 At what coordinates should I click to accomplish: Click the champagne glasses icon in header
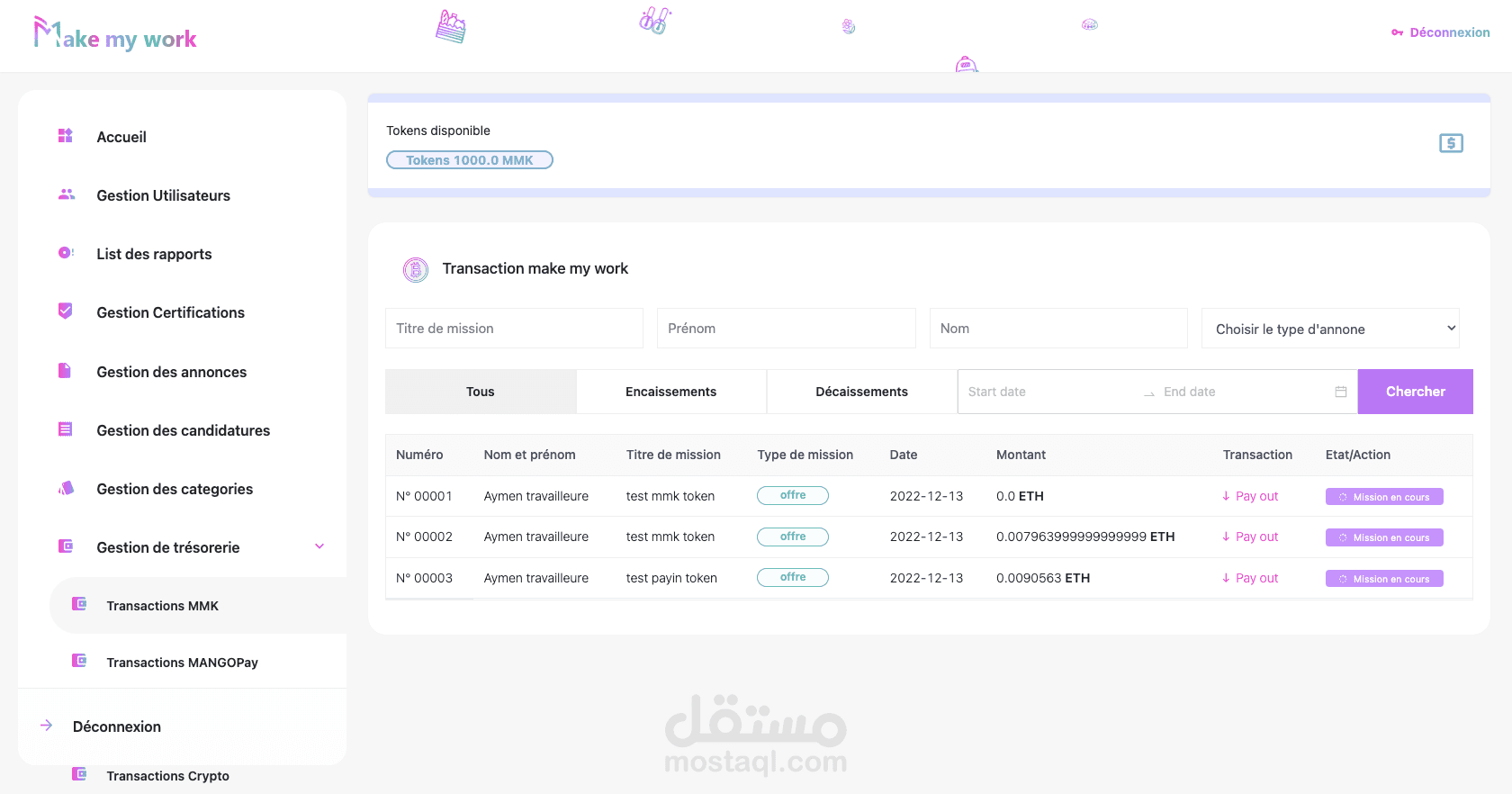click(655, 21)
